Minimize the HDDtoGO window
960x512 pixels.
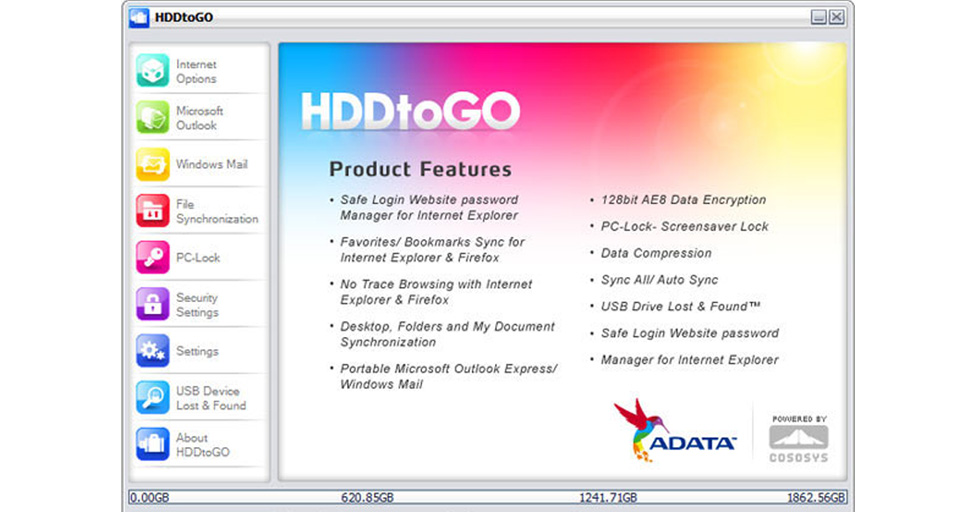point(819,17)
